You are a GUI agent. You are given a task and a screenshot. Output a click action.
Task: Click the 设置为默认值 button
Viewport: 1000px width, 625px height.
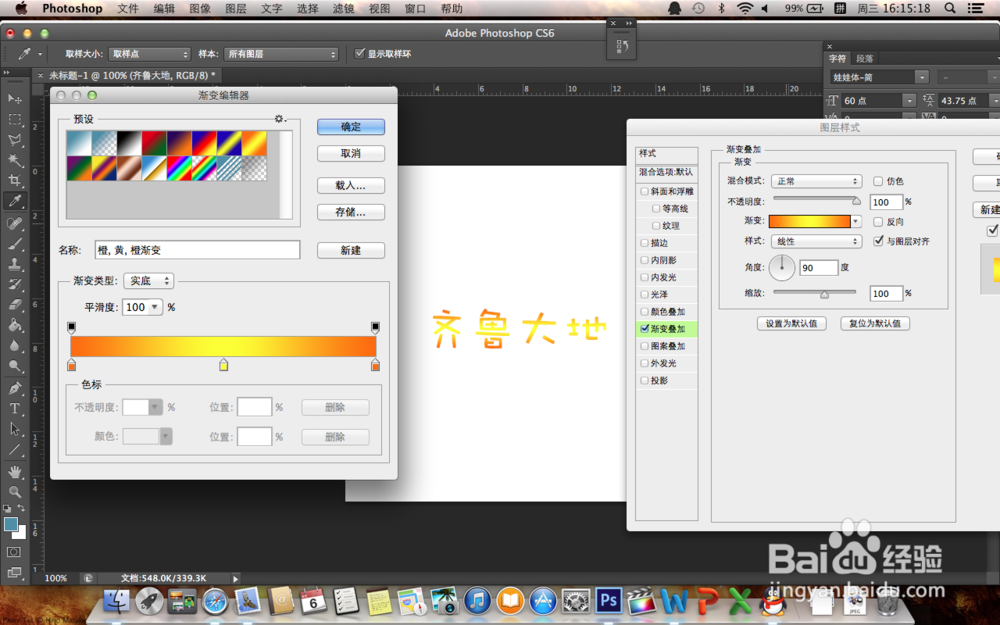click(791, 323)
